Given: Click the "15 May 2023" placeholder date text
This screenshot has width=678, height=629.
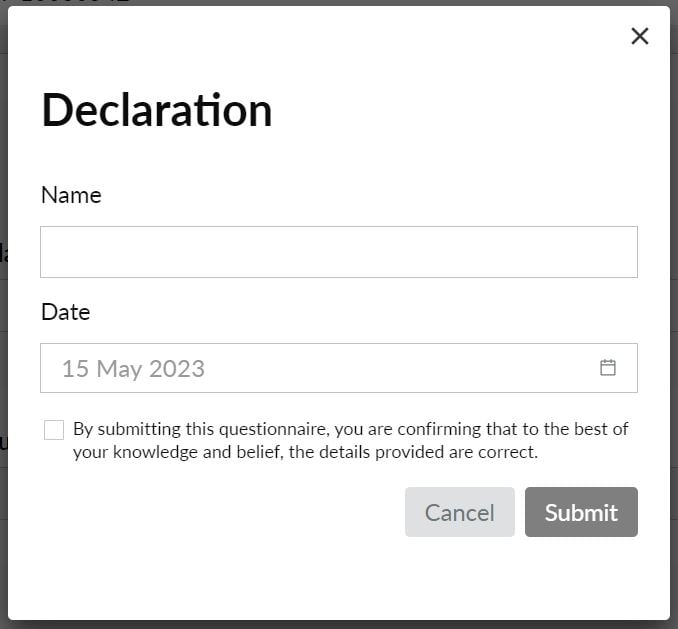Looking at the screenshot, I should click(x=133, y=369).
